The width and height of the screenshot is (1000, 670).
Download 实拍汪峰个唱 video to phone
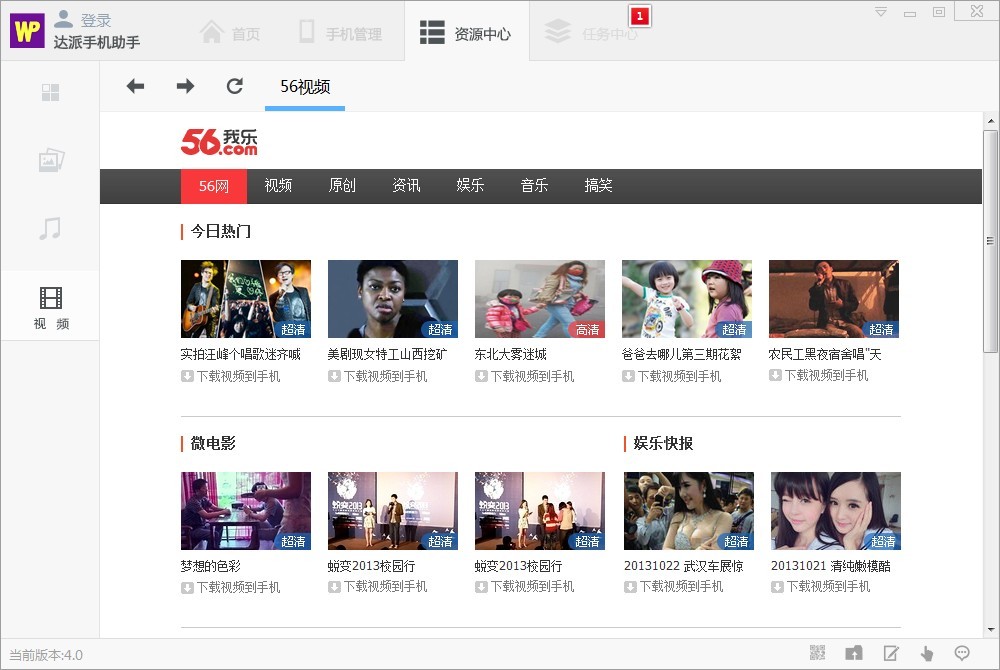pyautogui.click(x=231, y=376)
